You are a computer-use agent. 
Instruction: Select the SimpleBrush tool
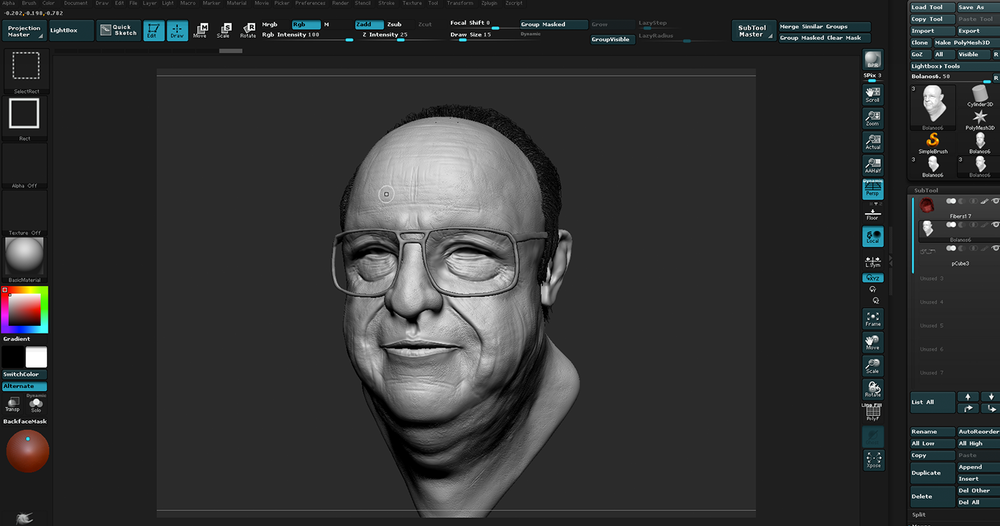click(932, 142)
